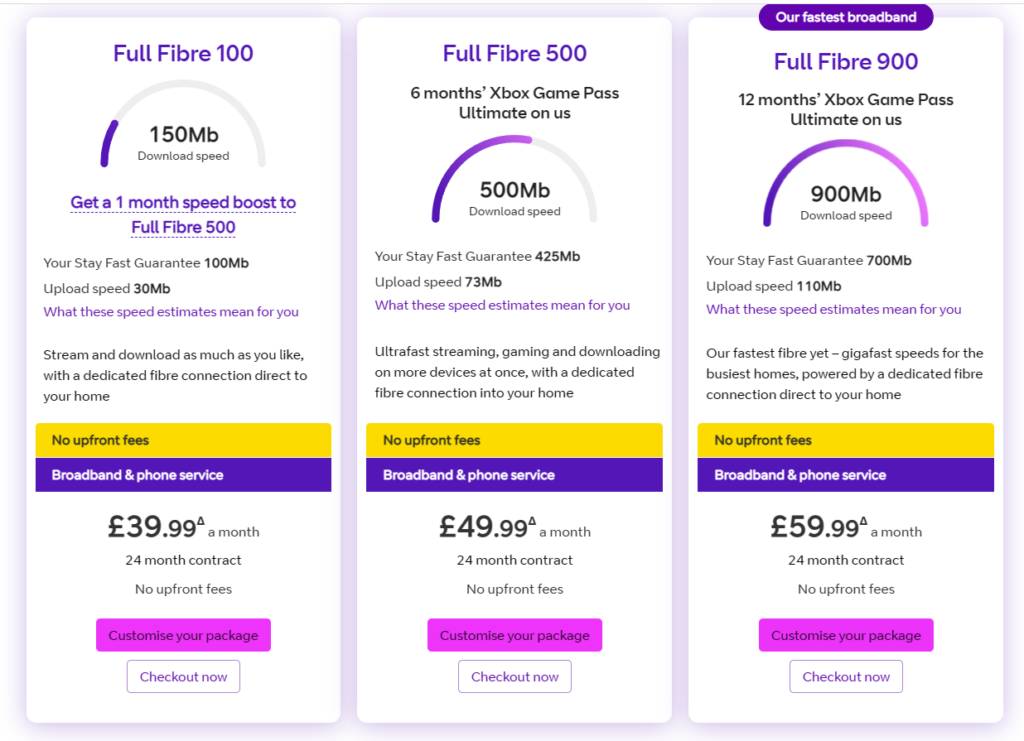Click Broadband & phone service banner on Full Fibre 500
The height and width of the screenshot is (741, 1024).
point(514,475)
